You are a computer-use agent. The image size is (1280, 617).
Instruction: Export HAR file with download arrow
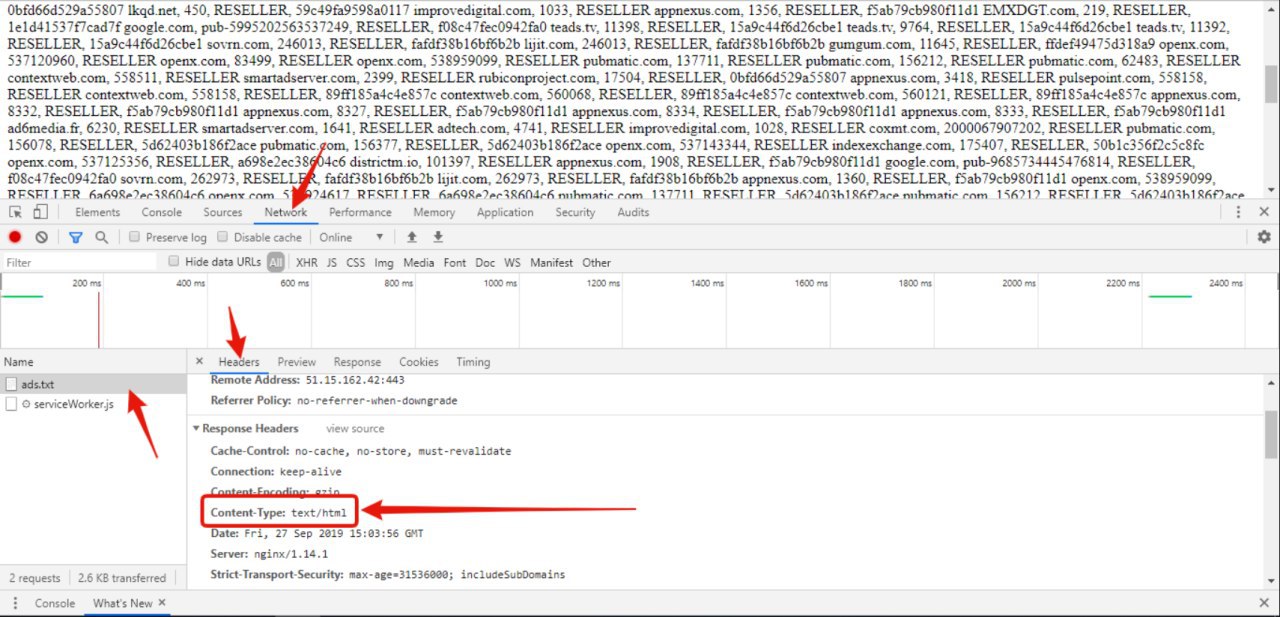coord(437,237)
